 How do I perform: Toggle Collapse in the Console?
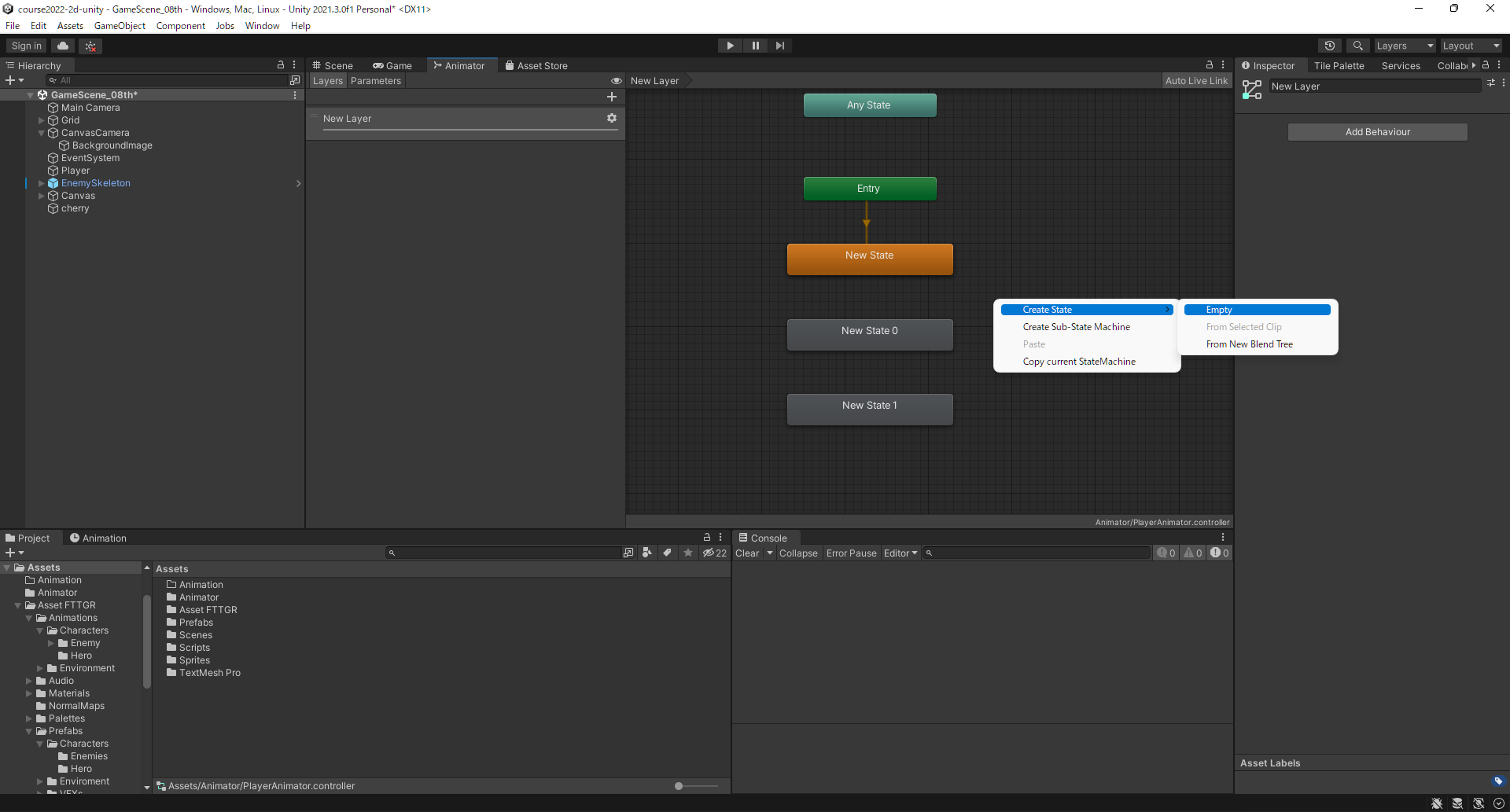(x=798, y=553)
